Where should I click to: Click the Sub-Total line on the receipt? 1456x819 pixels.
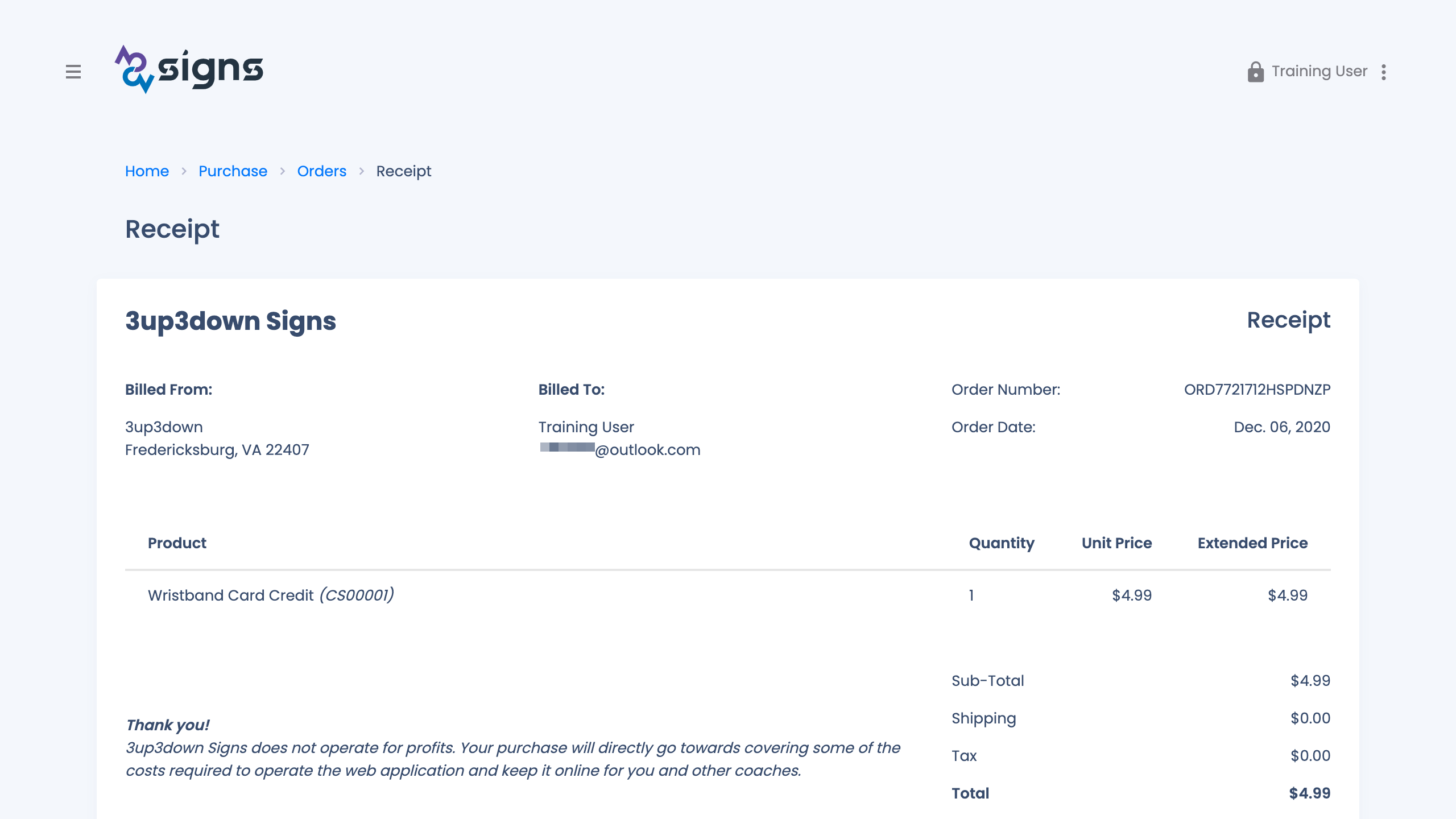988,681
